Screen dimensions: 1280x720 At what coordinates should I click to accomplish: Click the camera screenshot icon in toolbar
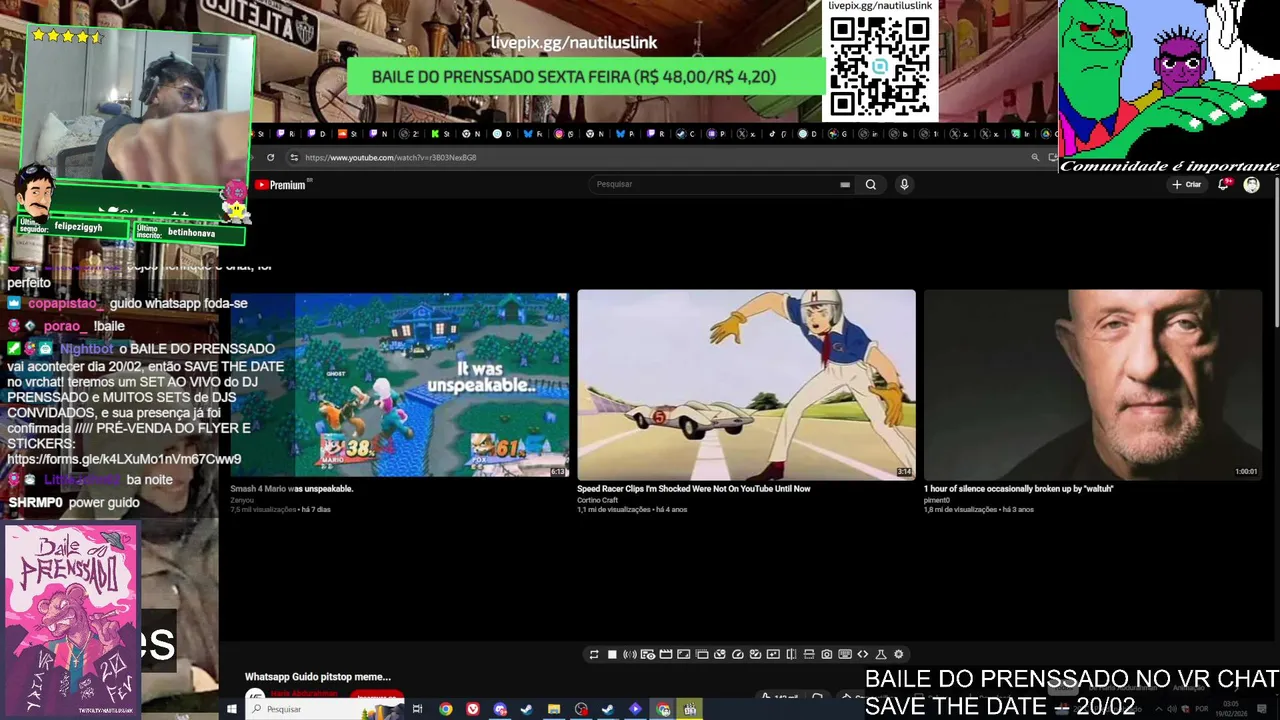(827, 654)
